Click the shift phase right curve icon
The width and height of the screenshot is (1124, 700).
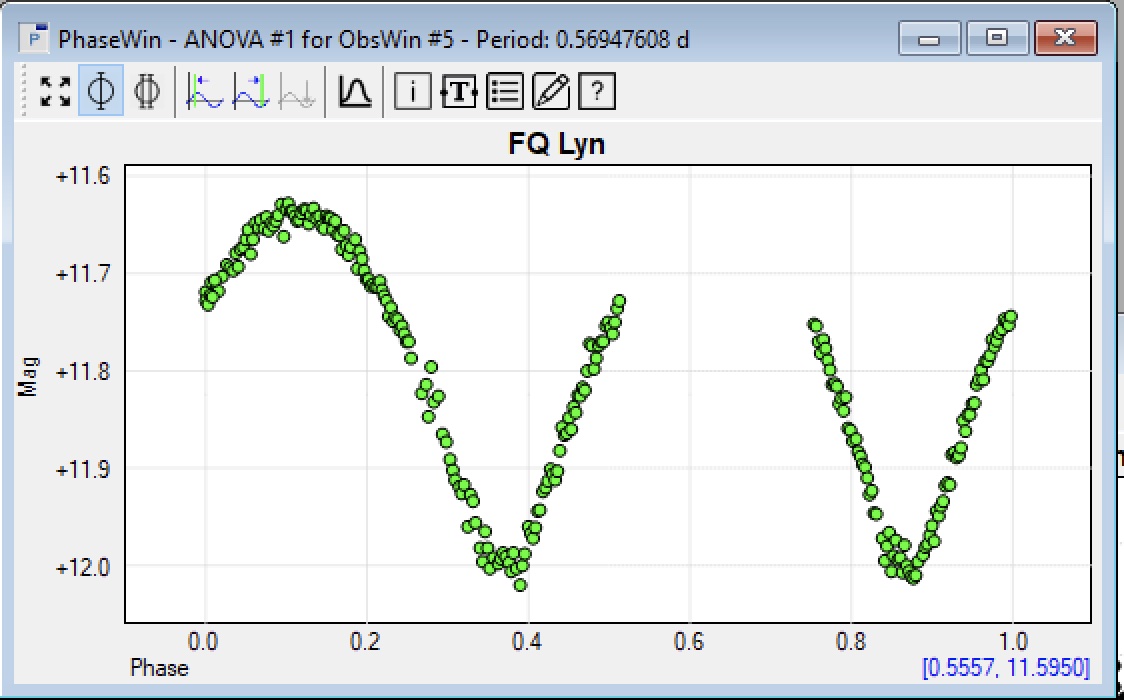[251, 92]
